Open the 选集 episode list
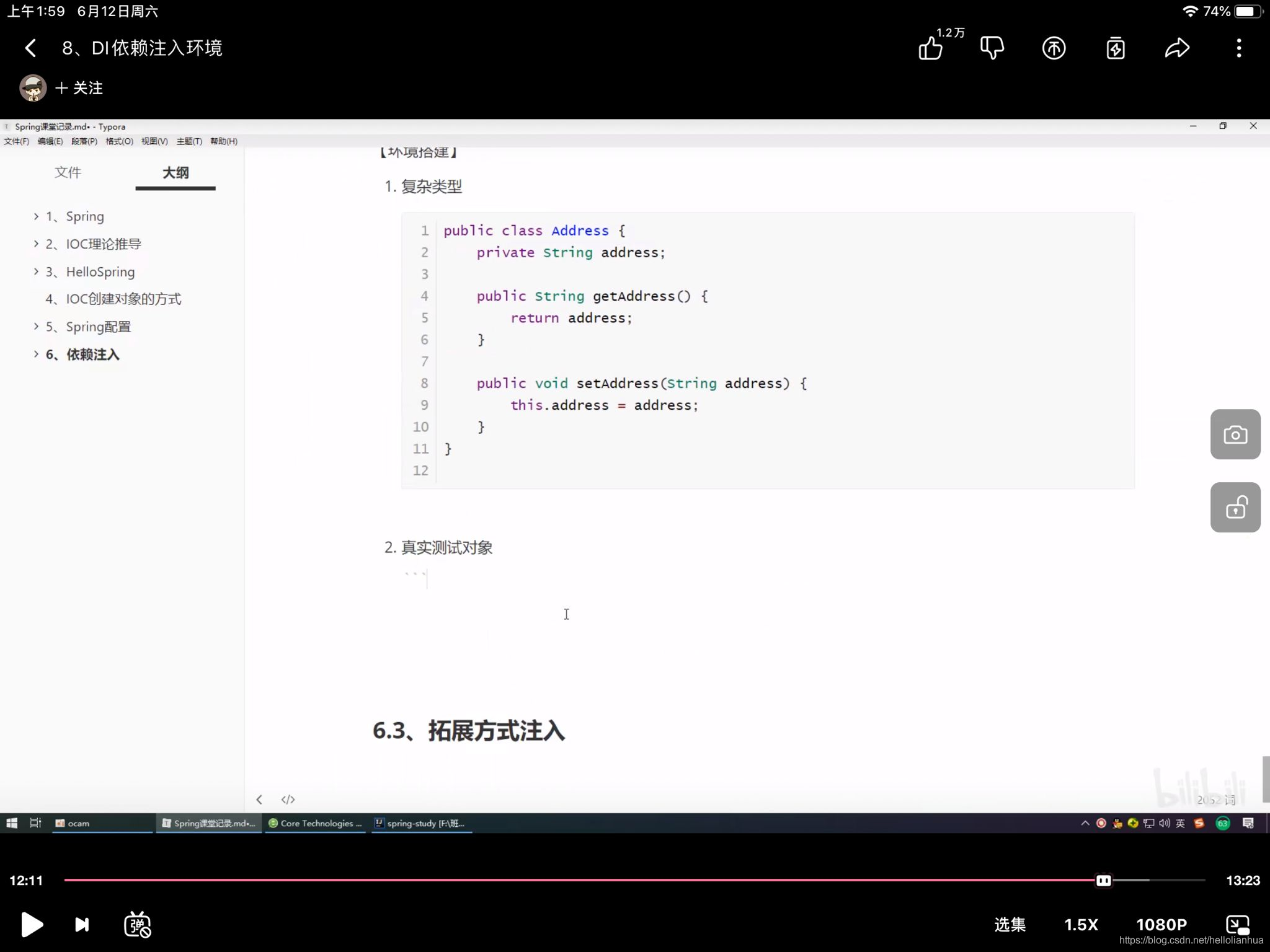Screen dimensions: 1270x952 coord(1010,925)
